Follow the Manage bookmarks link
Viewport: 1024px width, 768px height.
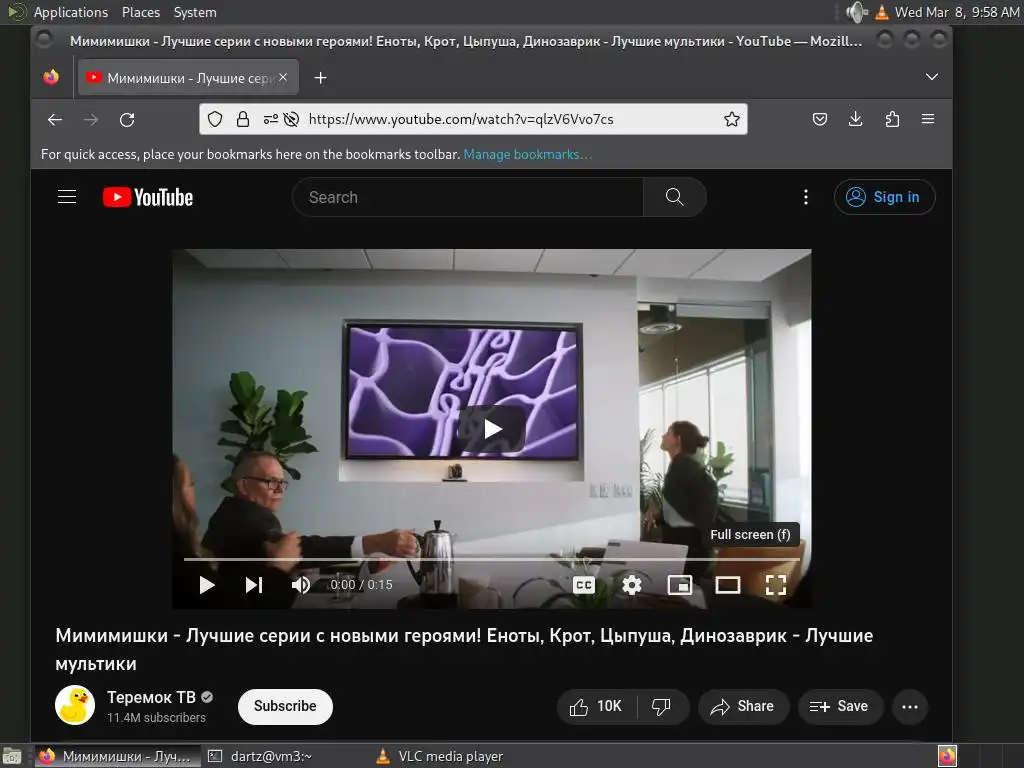click(x=528, y=155)
